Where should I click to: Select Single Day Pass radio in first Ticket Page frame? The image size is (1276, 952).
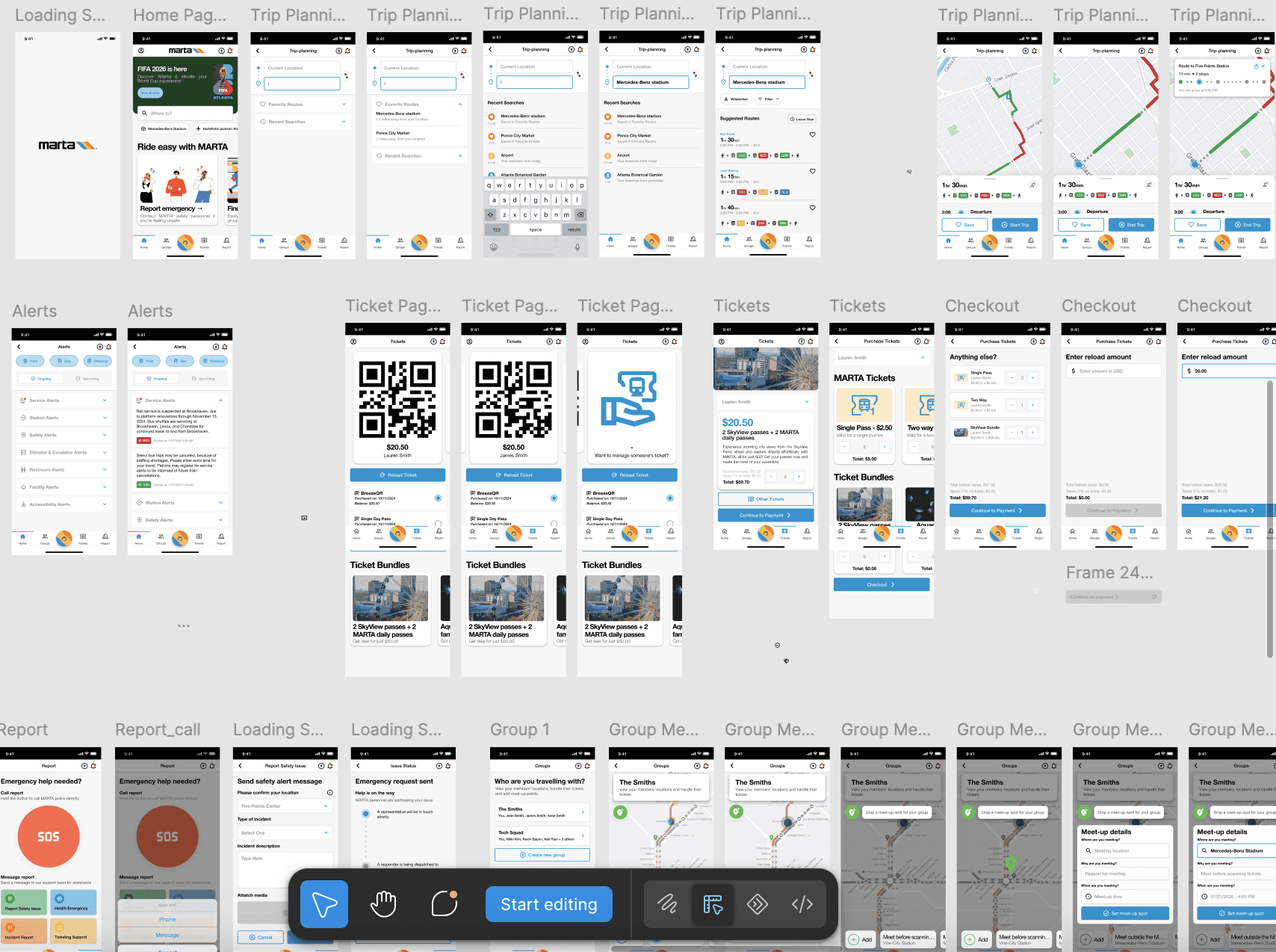pyautogui.click(x=438, y=524)
